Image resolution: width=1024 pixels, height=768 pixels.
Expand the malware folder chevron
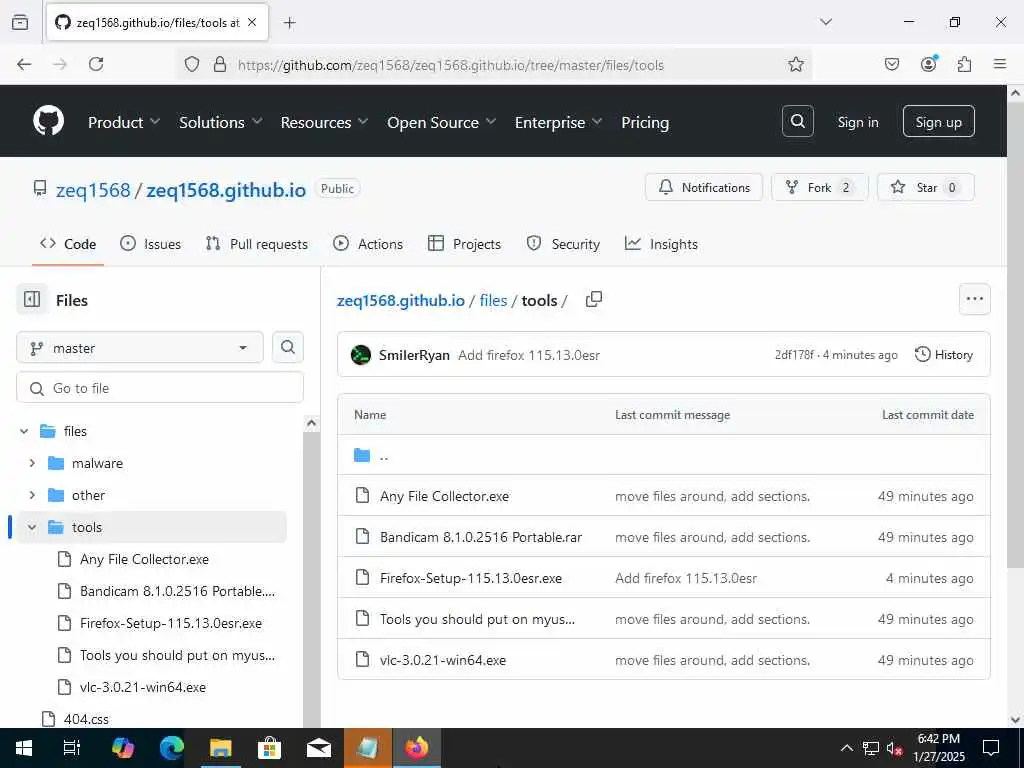(32, 463)
